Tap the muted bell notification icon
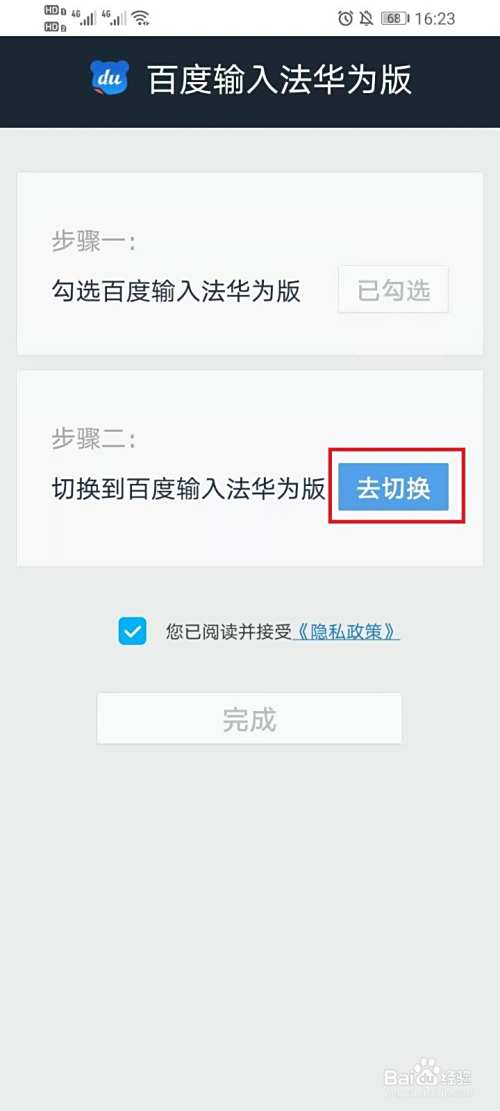This screenshot has height=1111, width=500. 366,18
